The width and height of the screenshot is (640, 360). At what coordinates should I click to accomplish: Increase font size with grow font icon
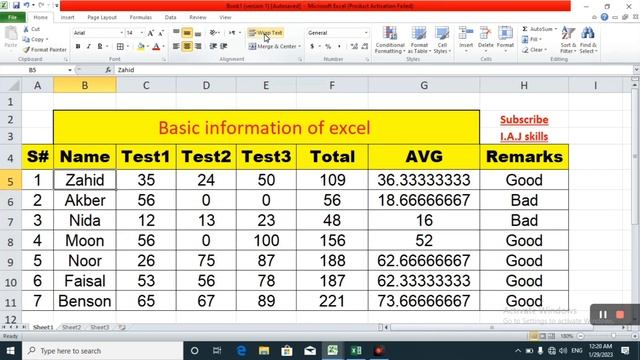[x=151, y=33]
